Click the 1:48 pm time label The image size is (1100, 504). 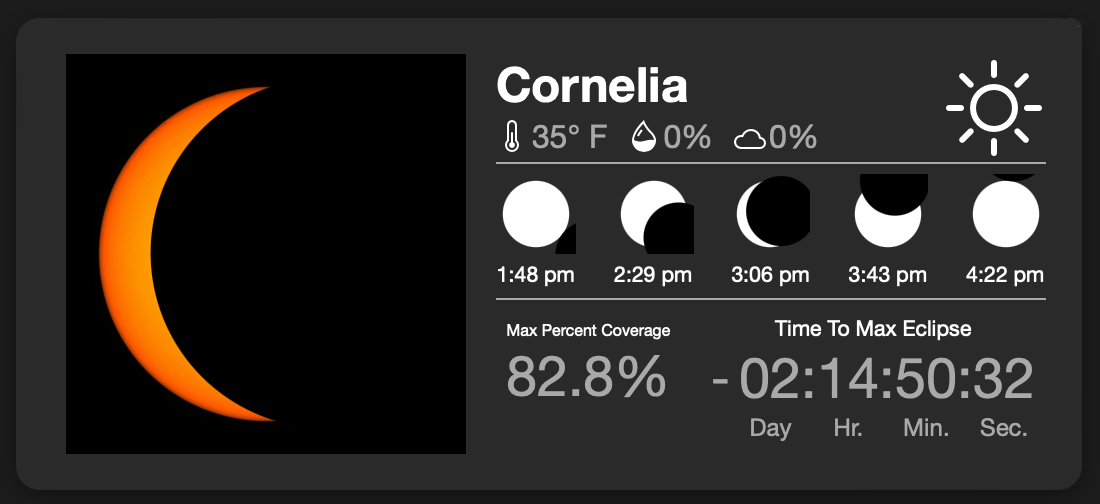(536, 274)
